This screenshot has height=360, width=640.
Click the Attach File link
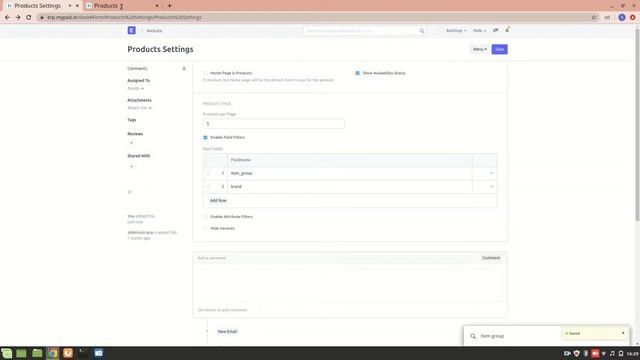tap(137, 108)
